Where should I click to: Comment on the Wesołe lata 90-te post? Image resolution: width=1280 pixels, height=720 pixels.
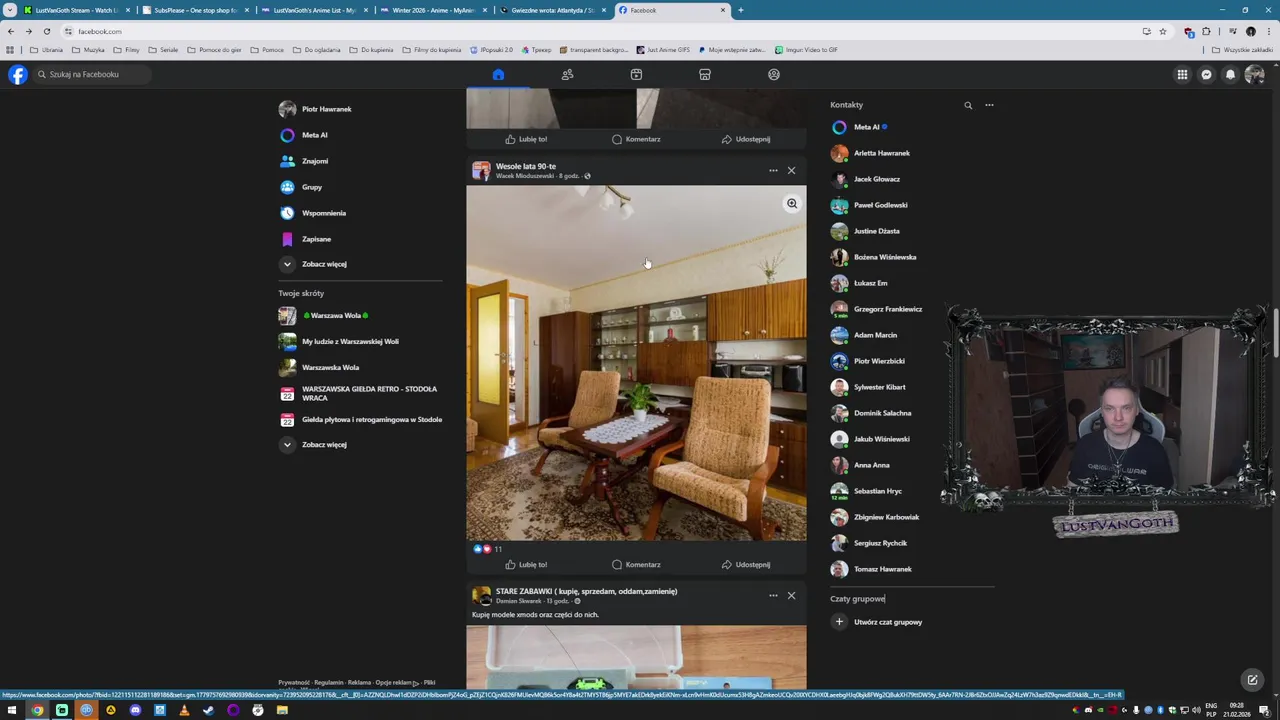636,565
